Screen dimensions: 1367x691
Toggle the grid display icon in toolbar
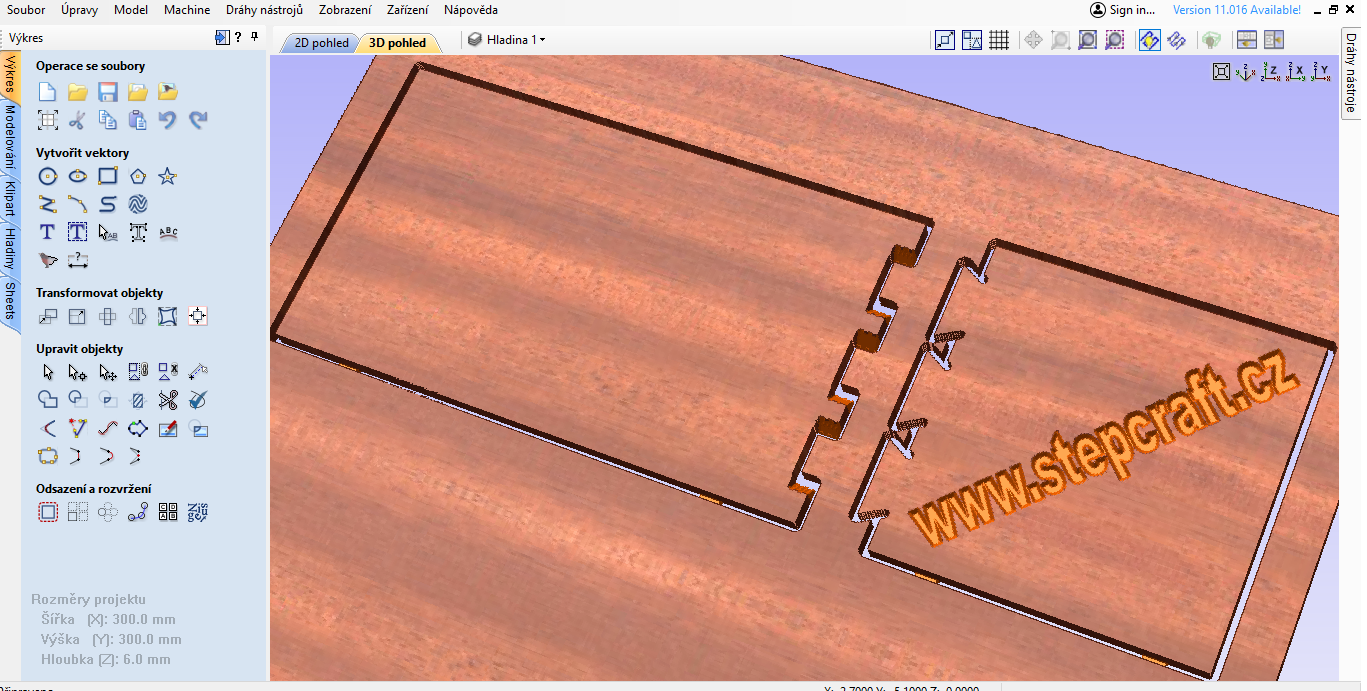tap(998, 40)
